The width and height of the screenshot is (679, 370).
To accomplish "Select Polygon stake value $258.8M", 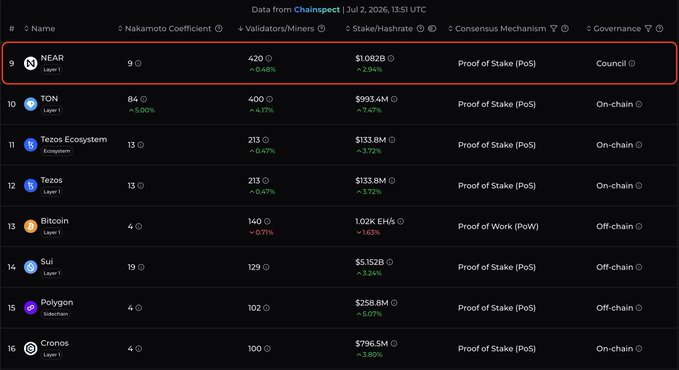I will point(372,303).
